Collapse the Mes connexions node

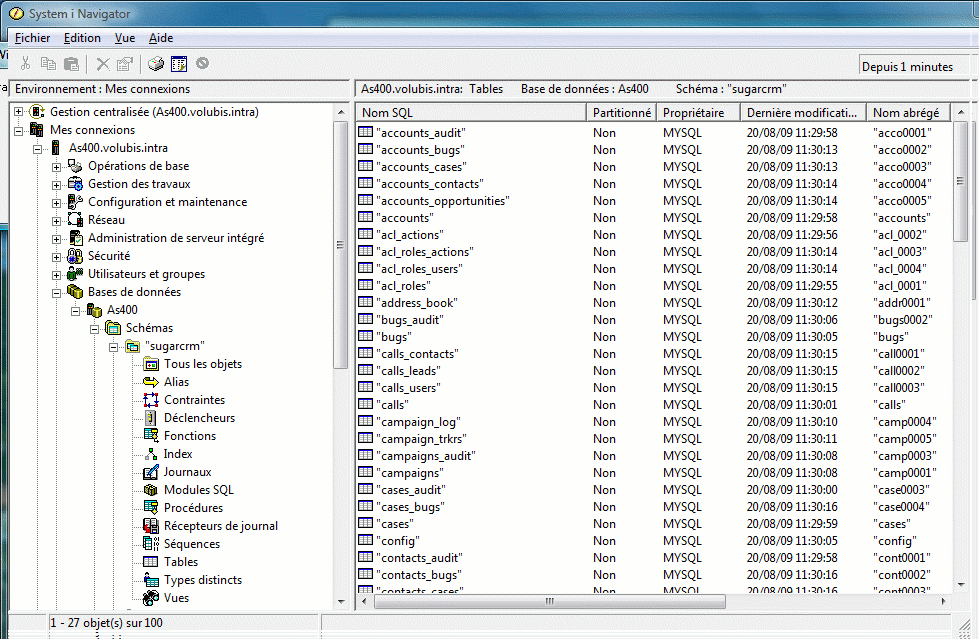coord(19,131)
